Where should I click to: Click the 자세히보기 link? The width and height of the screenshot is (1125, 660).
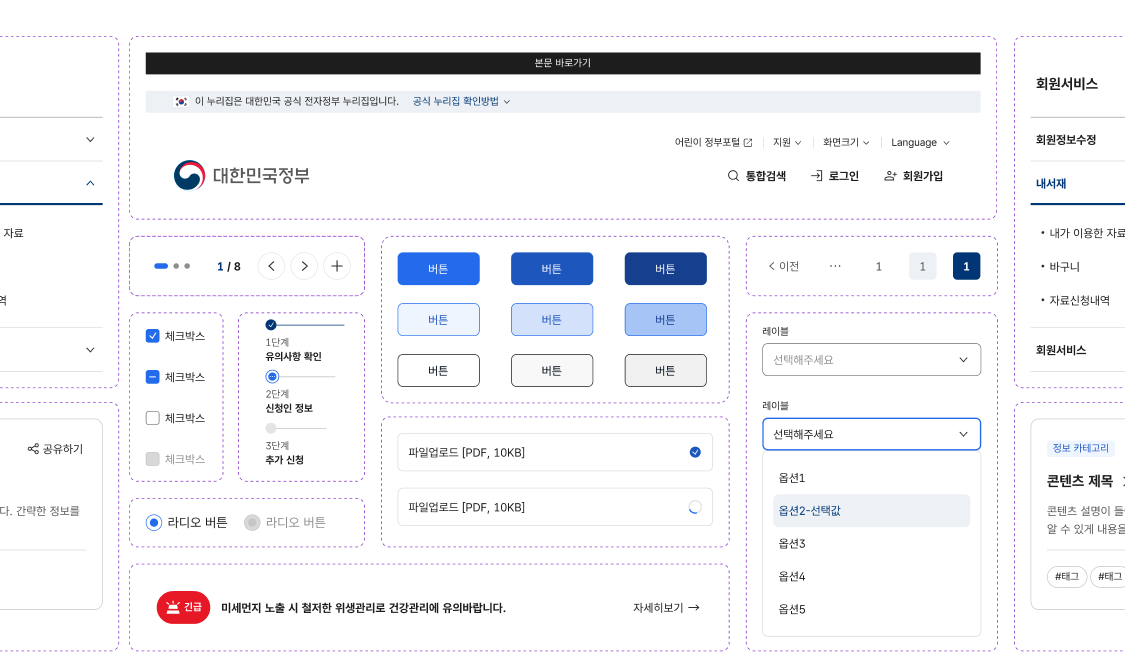[666, 608]
